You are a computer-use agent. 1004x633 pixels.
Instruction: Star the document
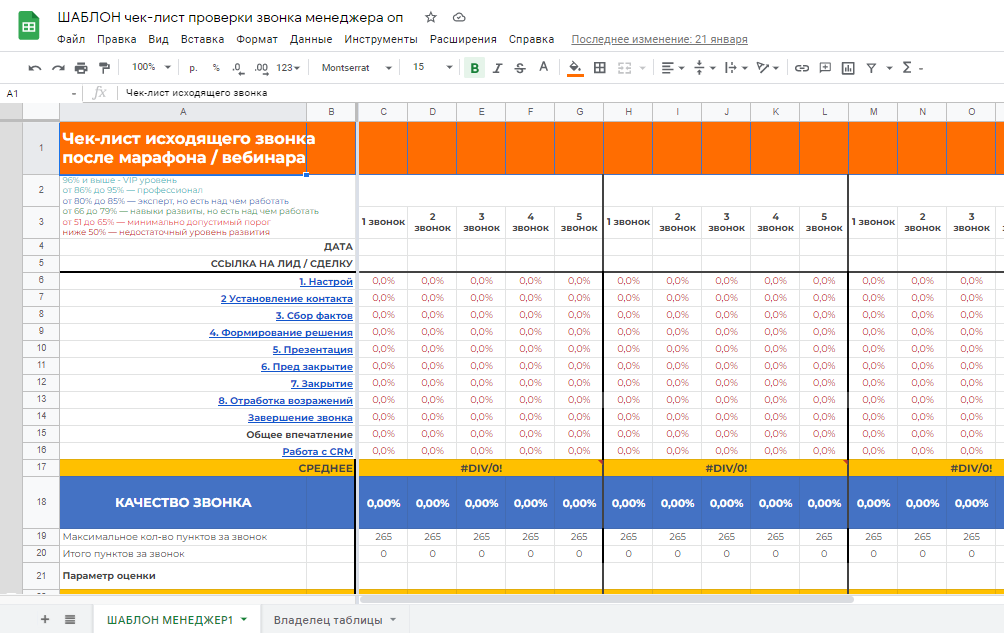[432, 17]
